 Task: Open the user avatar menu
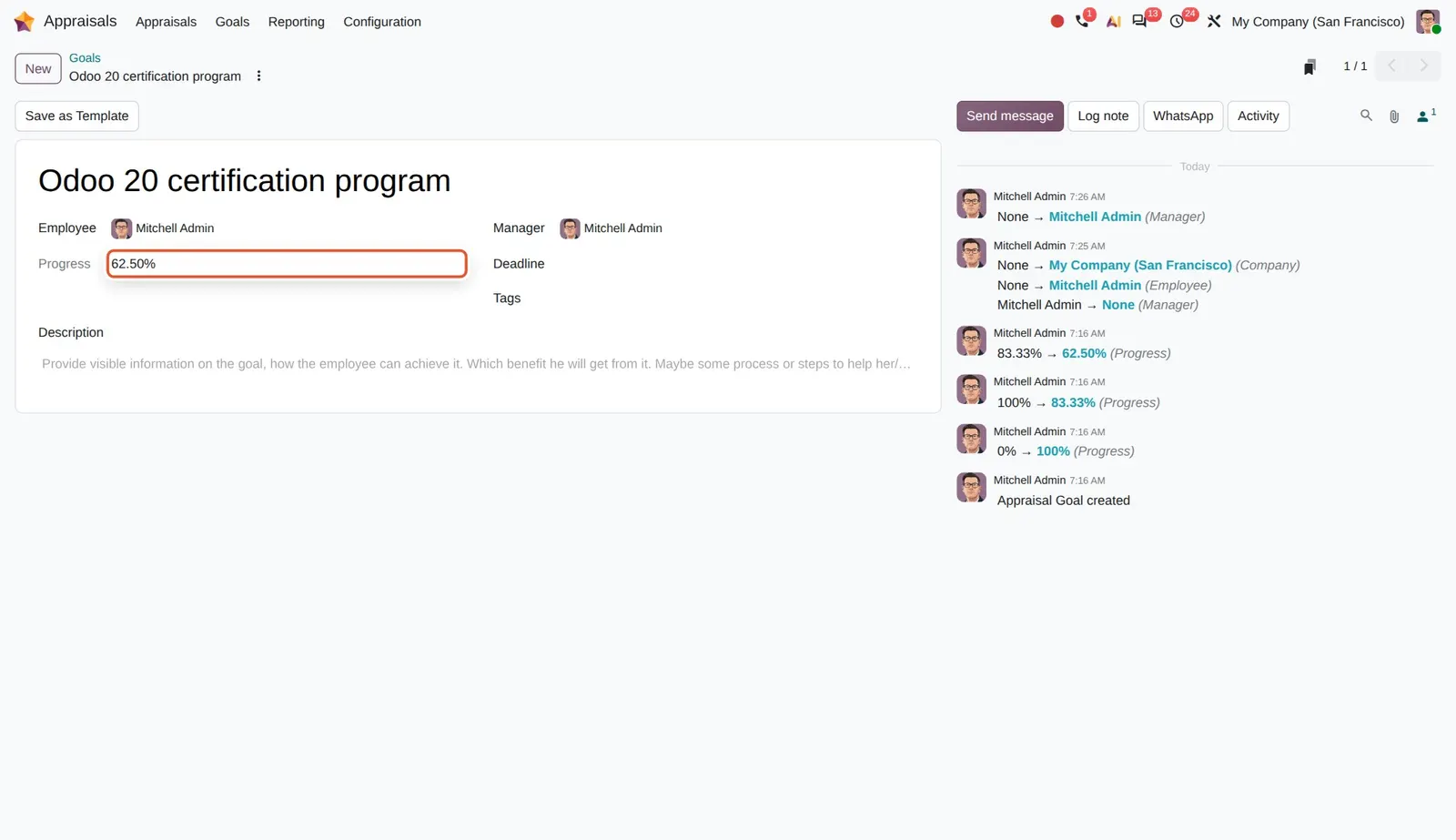[1428, 21]
